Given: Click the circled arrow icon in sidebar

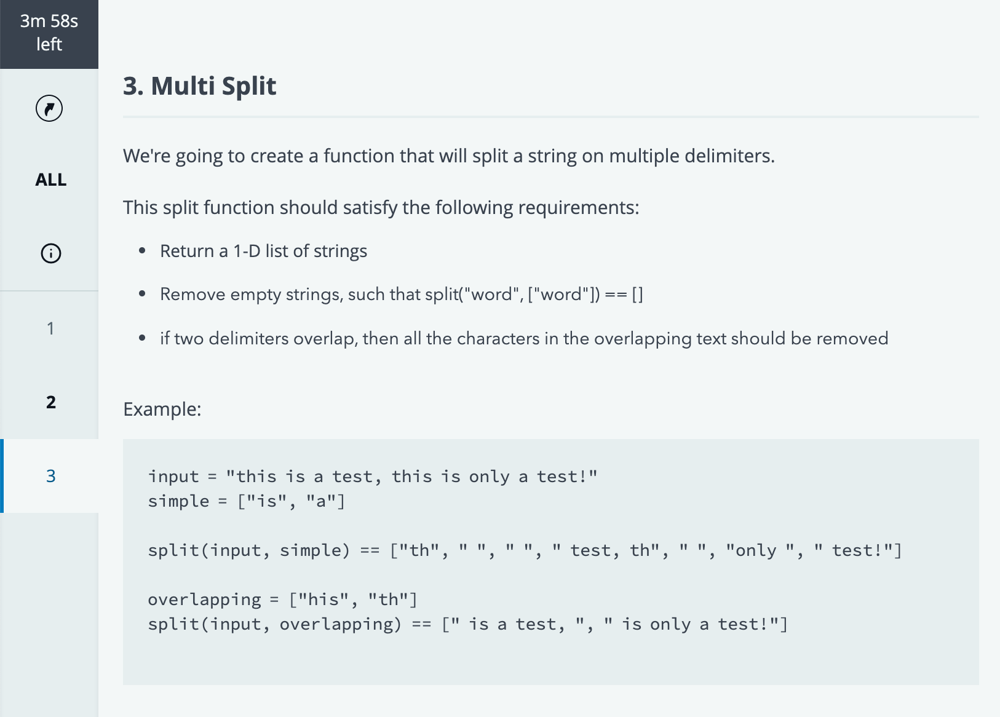Looking at the screenshot, I should (x=49, y=108).
